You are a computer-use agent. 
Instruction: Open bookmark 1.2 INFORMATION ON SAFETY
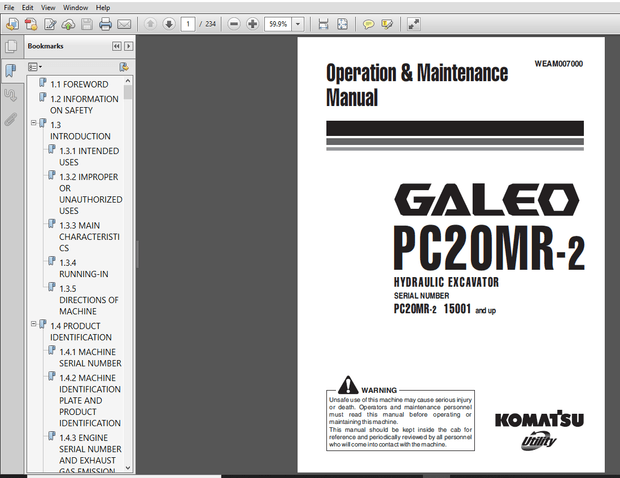pyautogui.click(x=84, y=104)
